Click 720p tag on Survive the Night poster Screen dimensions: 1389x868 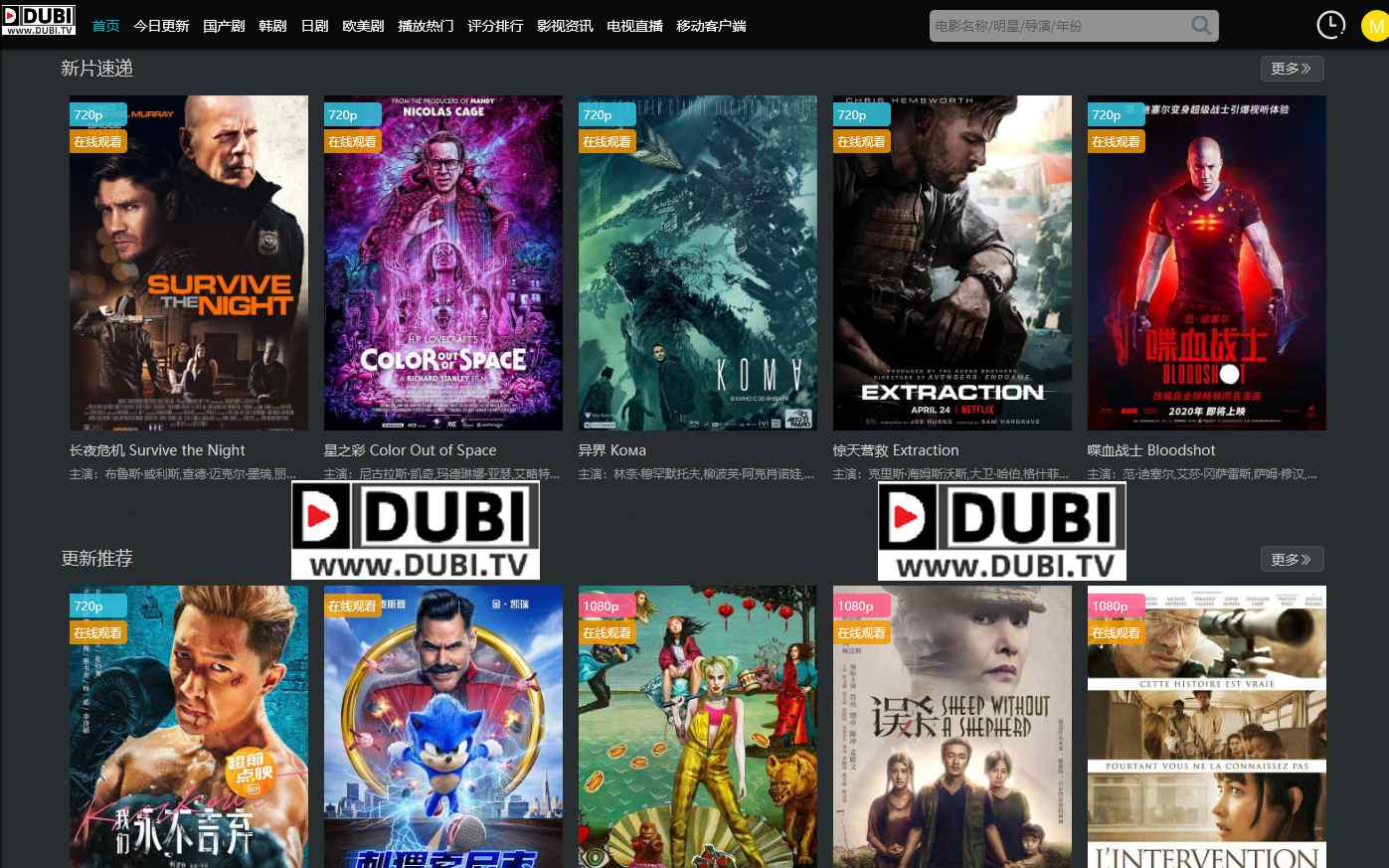tap(97, 115)
